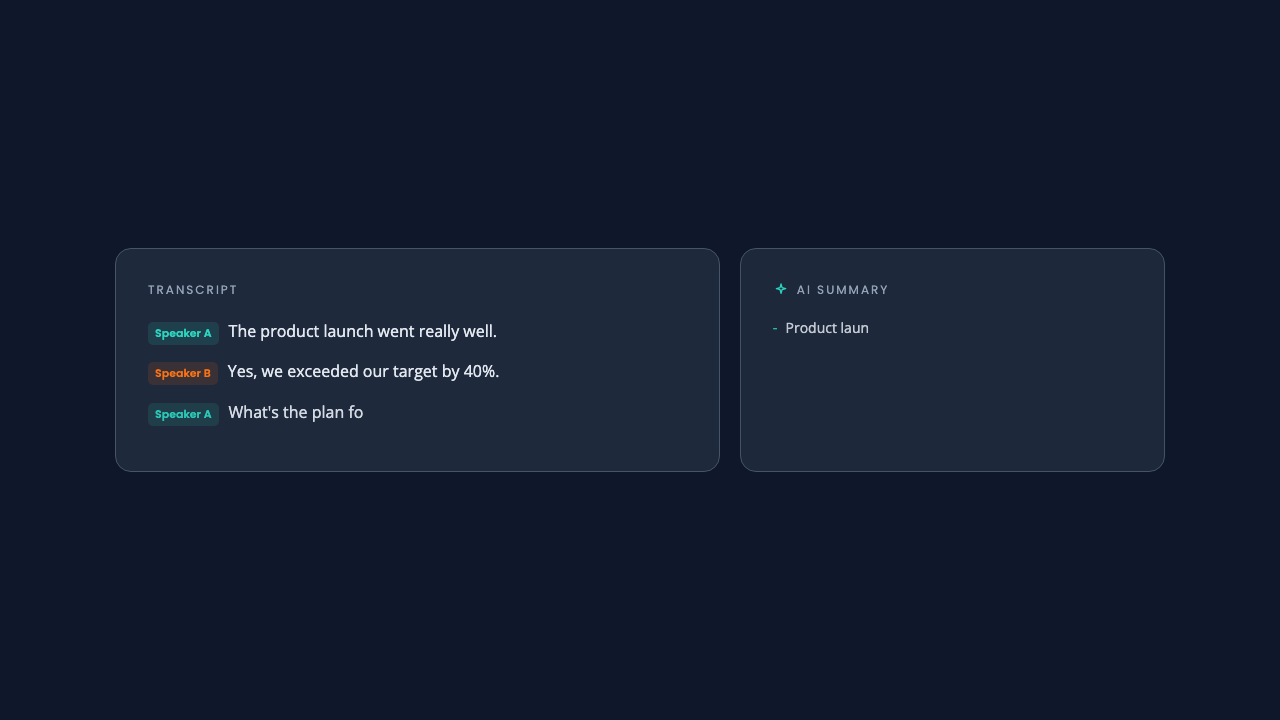Click the teal dash bullet in summary
The height and width of the screenshot is (720, 1280).
[775, 329]
